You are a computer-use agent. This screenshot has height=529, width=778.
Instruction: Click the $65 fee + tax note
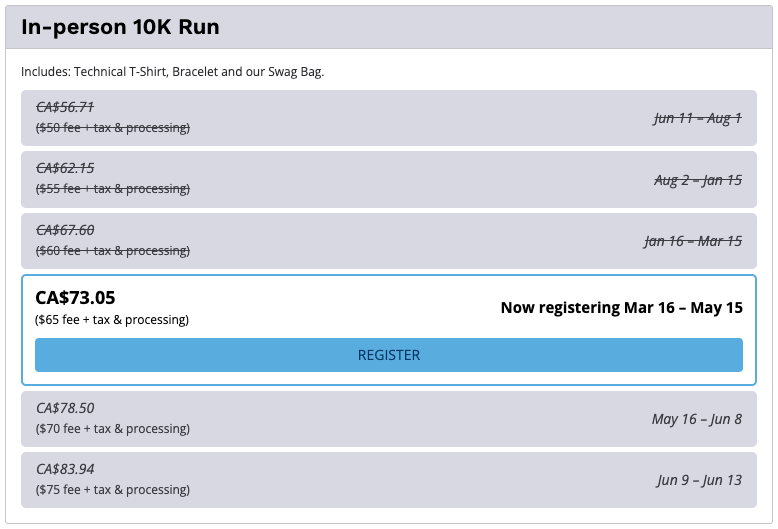(x=113, y=320)
